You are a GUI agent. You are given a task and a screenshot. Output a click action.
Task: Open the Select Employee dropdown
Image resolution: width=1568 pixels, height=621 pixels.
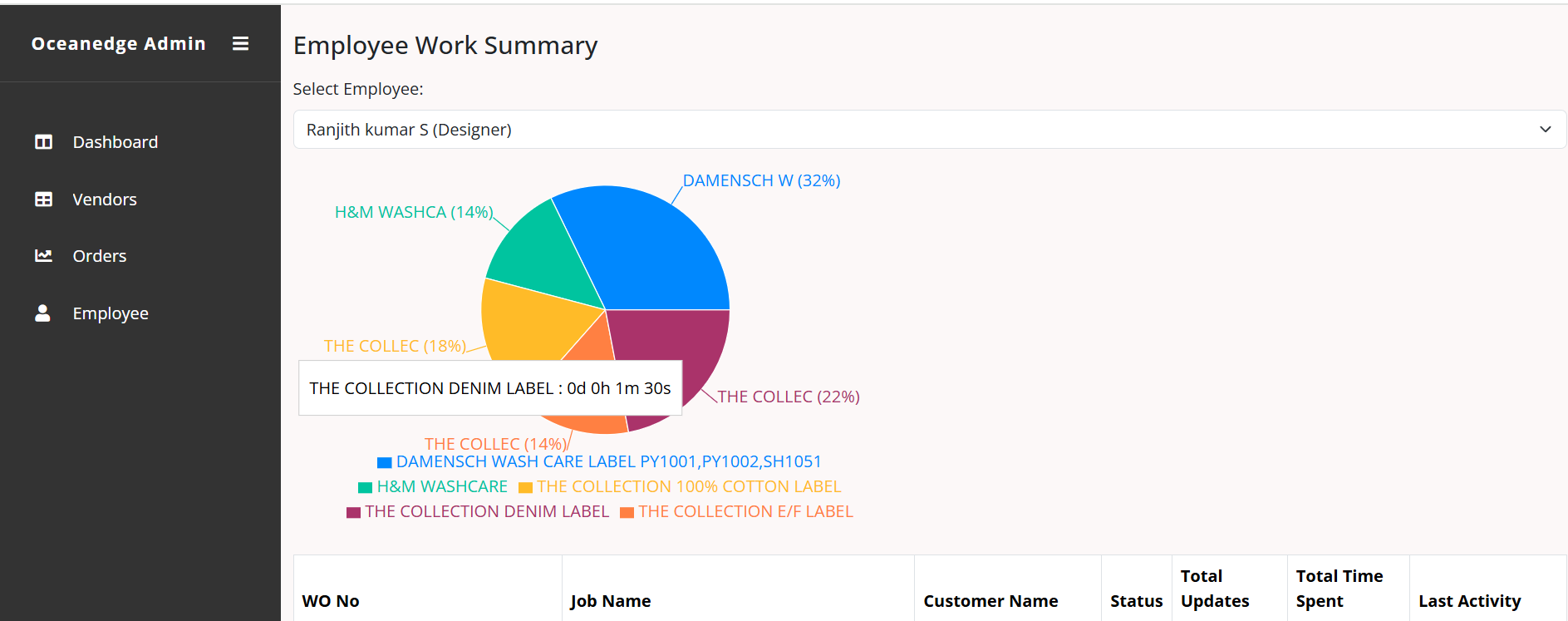[914, 130]
